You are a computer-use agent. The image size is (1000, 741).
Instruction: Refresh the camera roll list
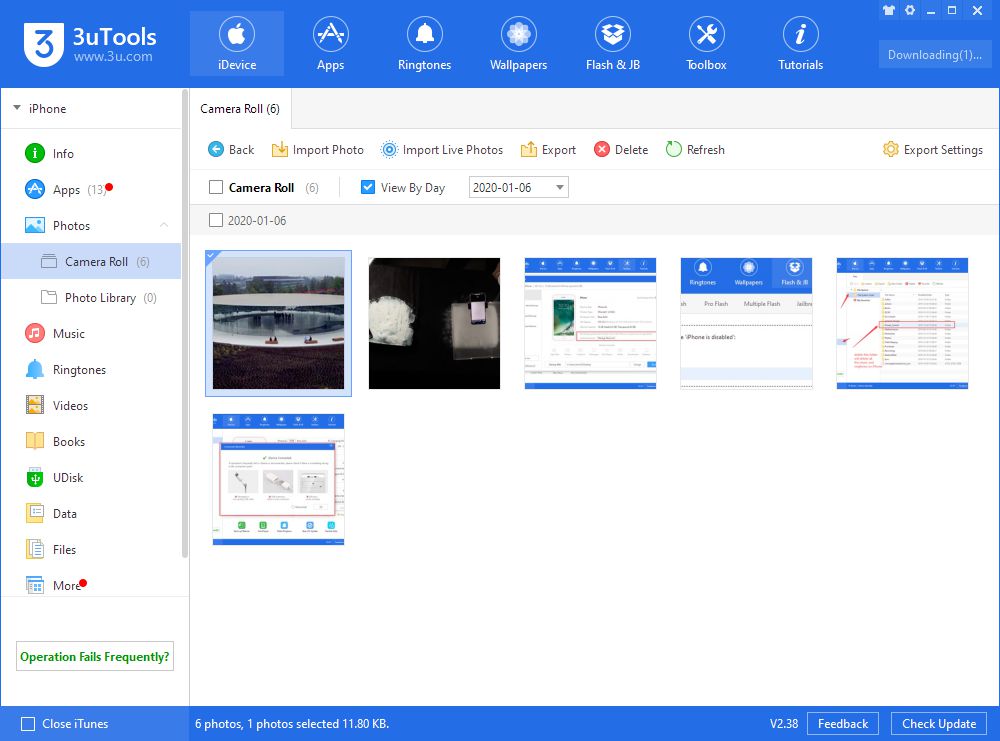click(x=695, y=150)
